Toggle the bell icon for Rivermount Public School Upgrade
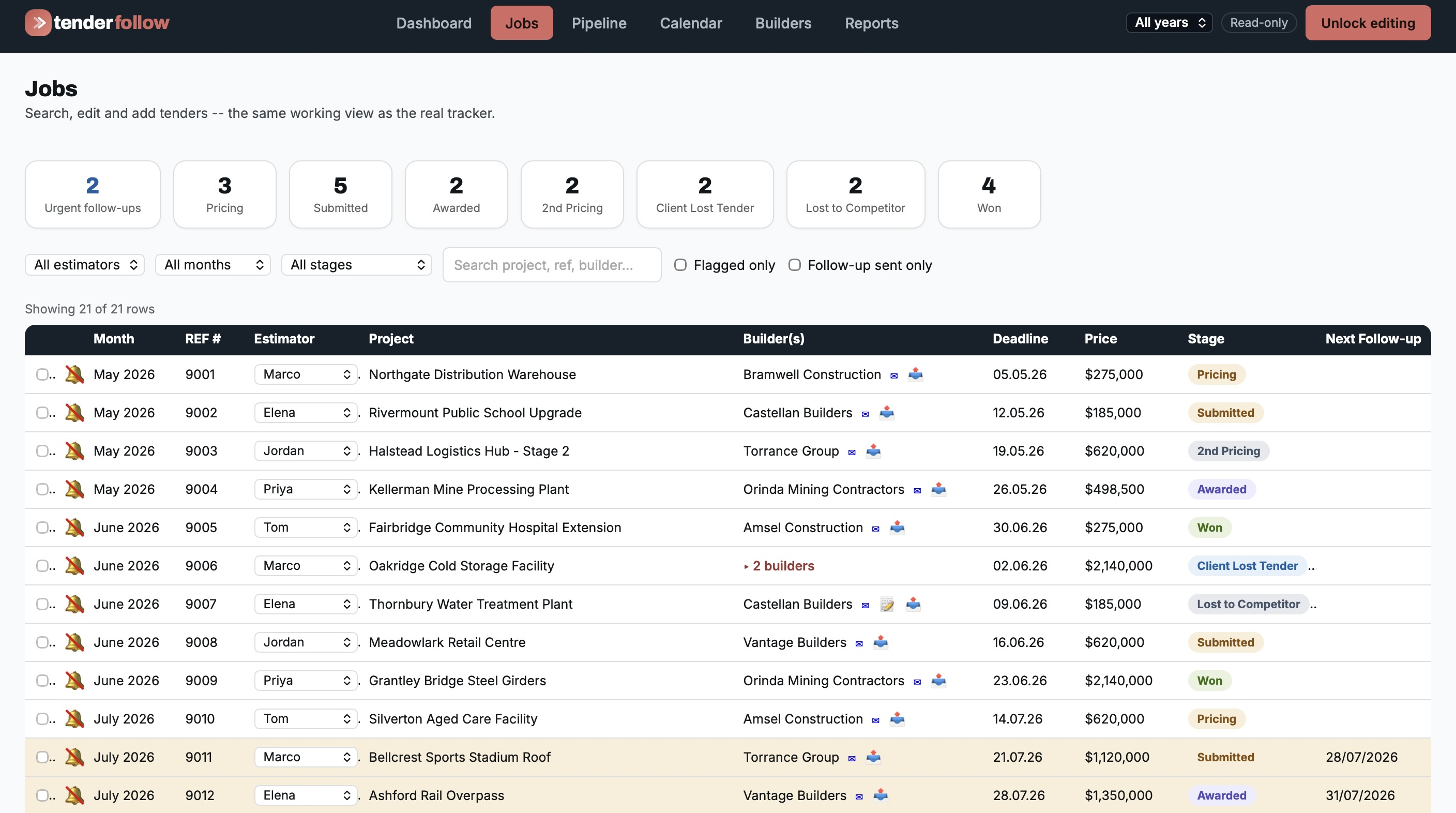The width and height of the screenshot is (1456, 813). coord(74,413)
